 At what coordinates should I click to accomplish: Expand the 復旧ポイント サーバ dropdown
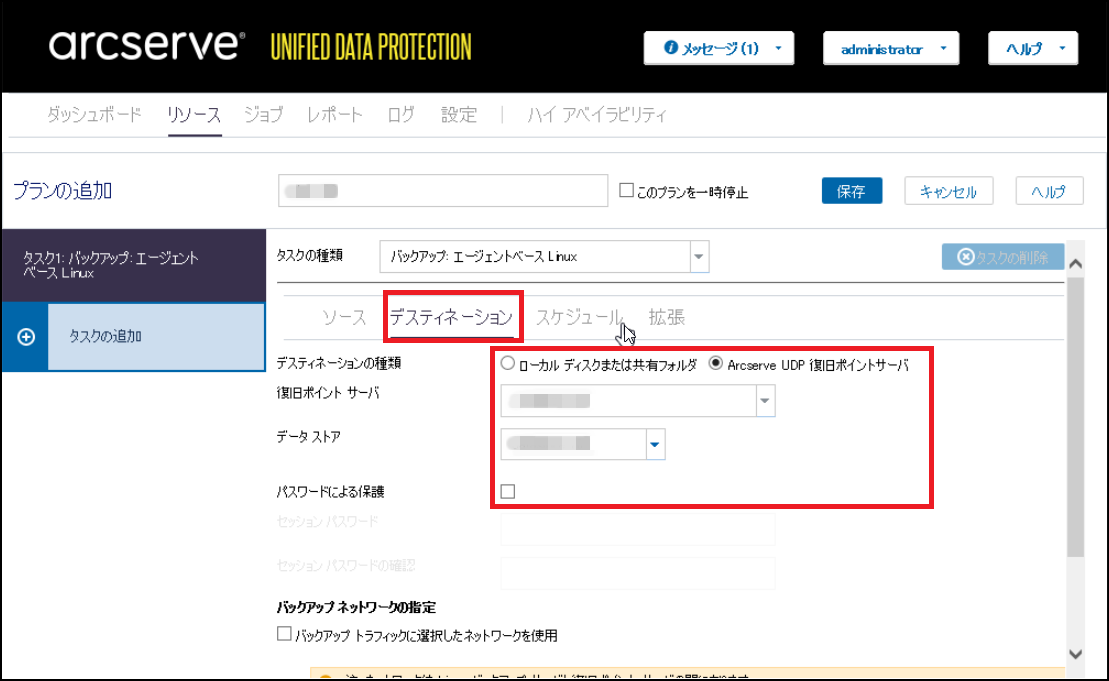[x=765, y=401]
